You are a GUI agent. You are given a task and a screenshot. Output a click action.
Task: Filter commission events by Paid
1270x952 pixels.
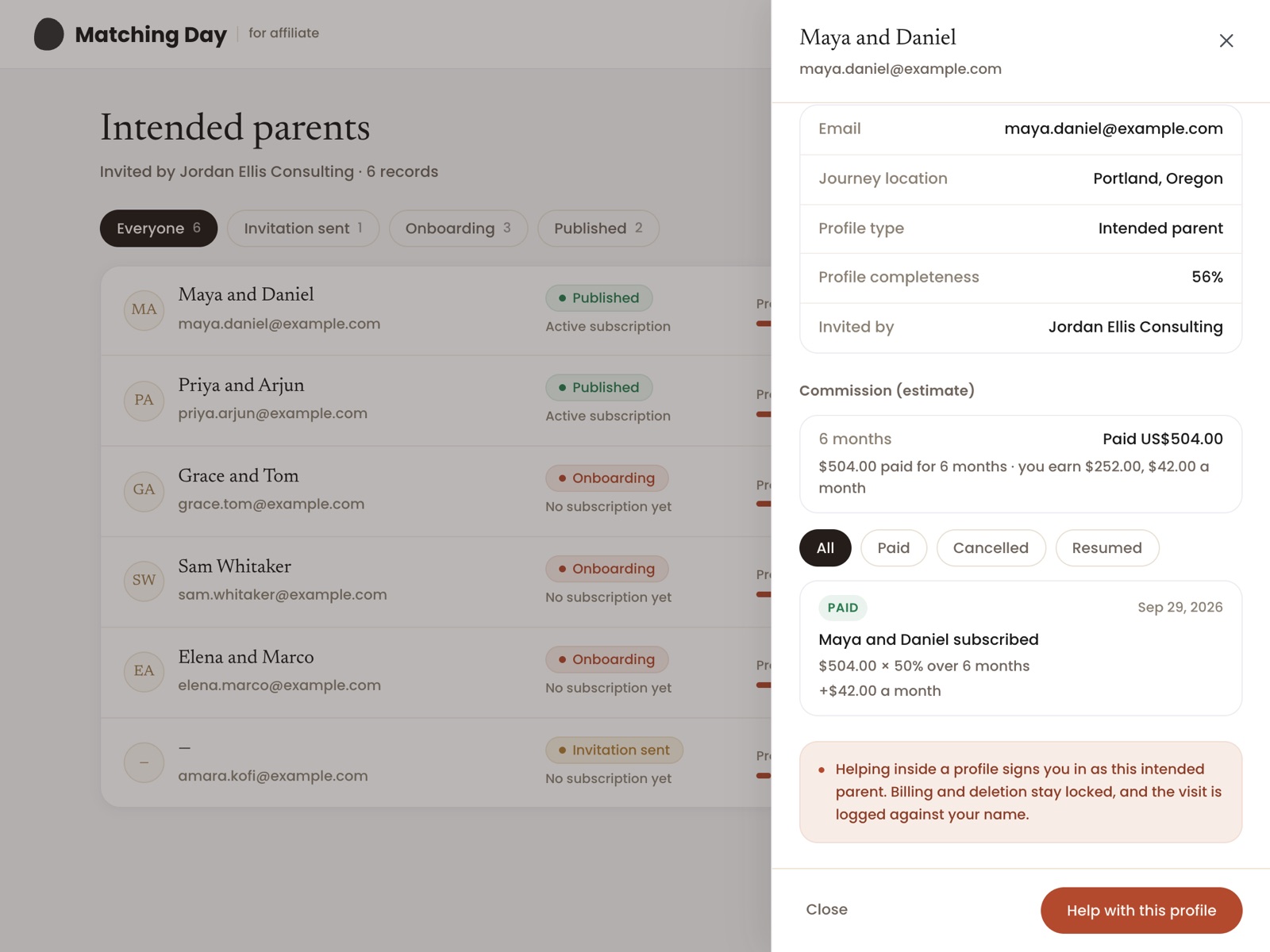pos(894,548)
